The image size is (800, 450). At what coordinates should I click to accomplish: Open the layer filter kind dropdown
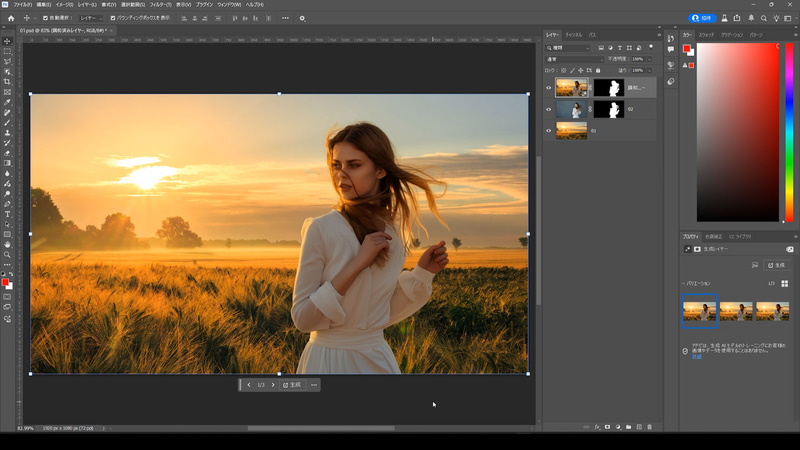coord(568,47)
